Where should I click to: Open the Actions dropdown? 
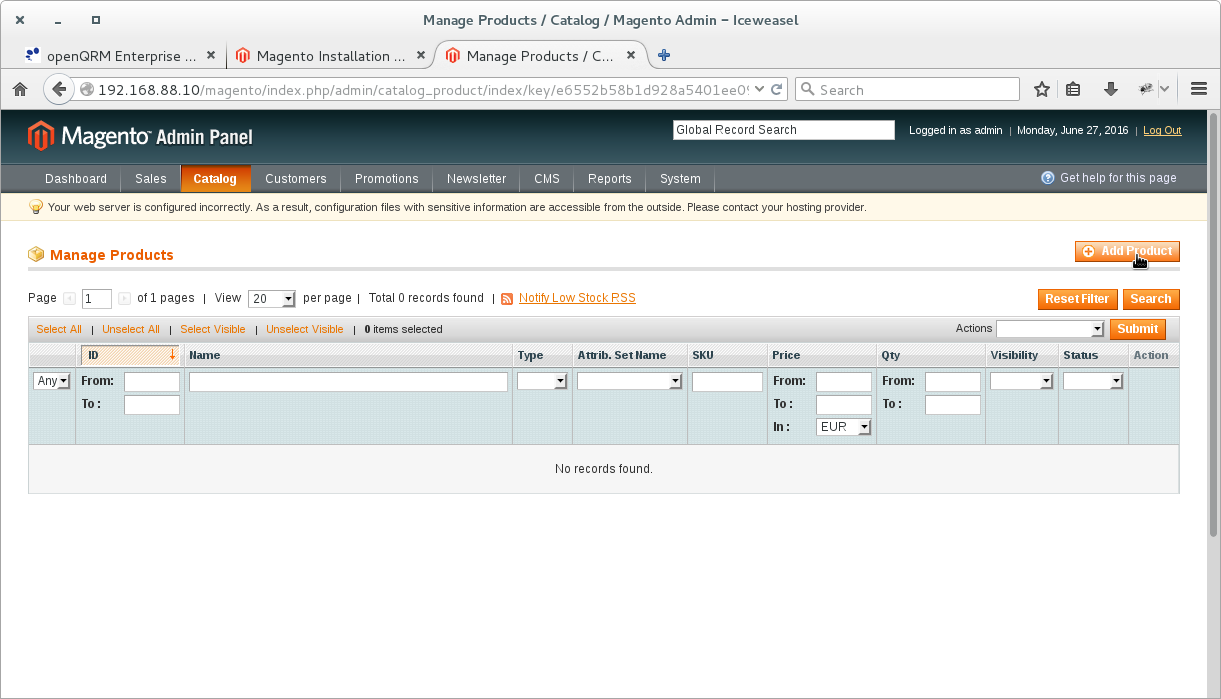pos(1050,328)
